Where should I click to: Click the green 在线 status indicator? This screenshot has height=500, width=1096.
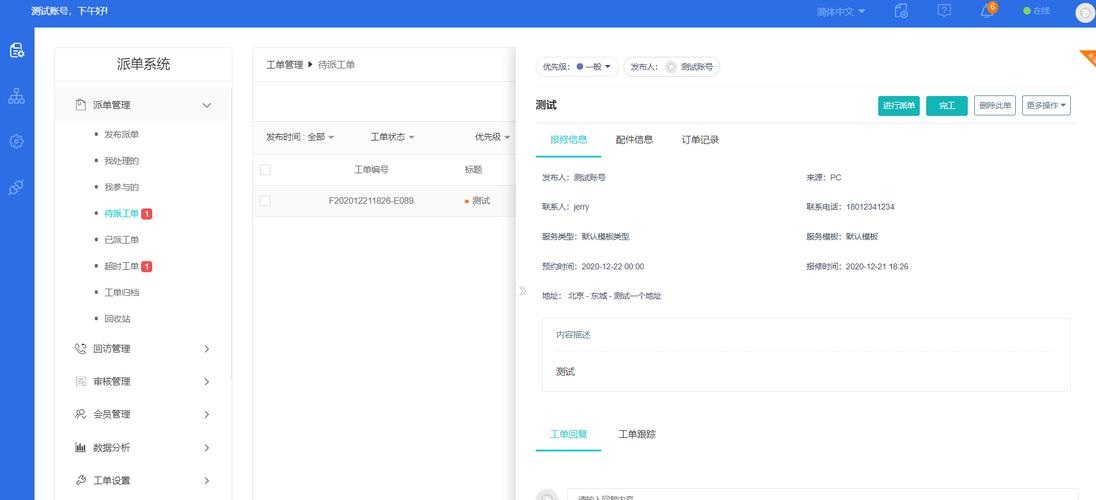pos(1037,10)
